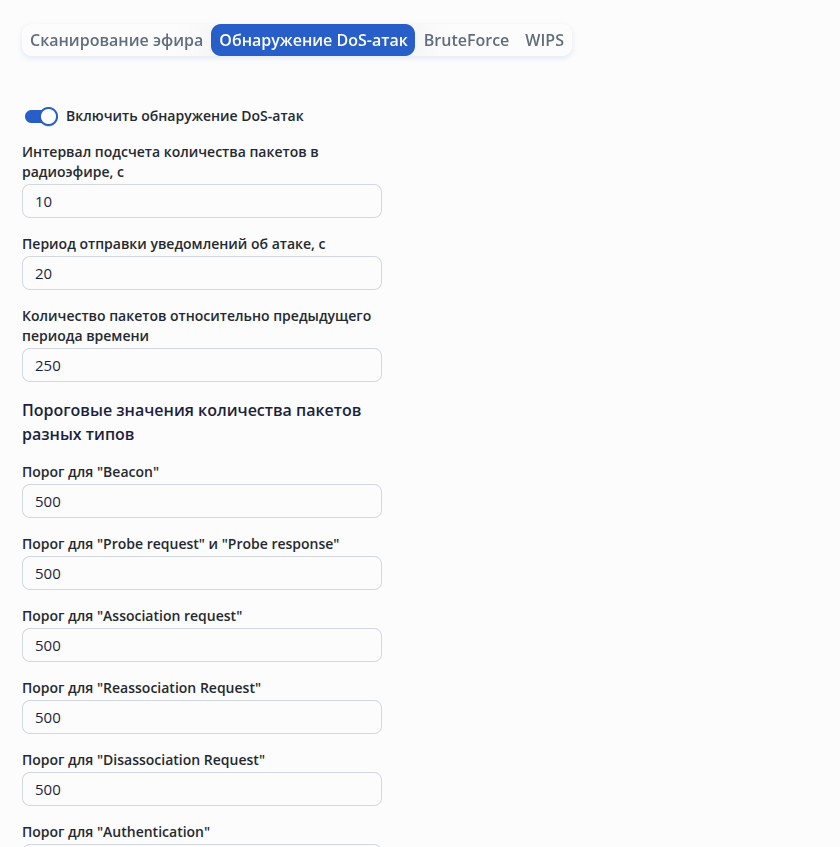840x847 pixels.
Task: Switch to the "Сканирование эфира" tab
Action: (116, 41)
